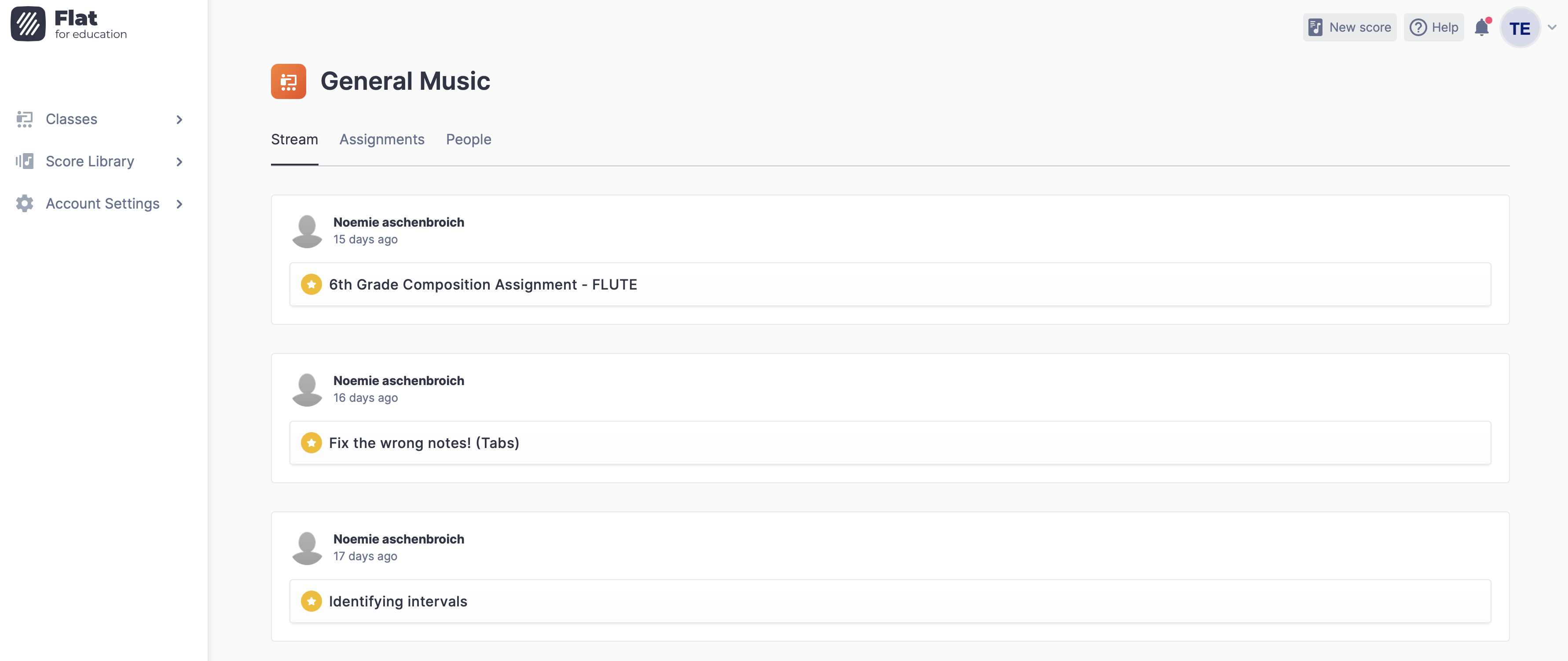Open the Fix the wrong notes! (Tabs) assignment
Screen dimensions: 1568x661
point(424,443)
